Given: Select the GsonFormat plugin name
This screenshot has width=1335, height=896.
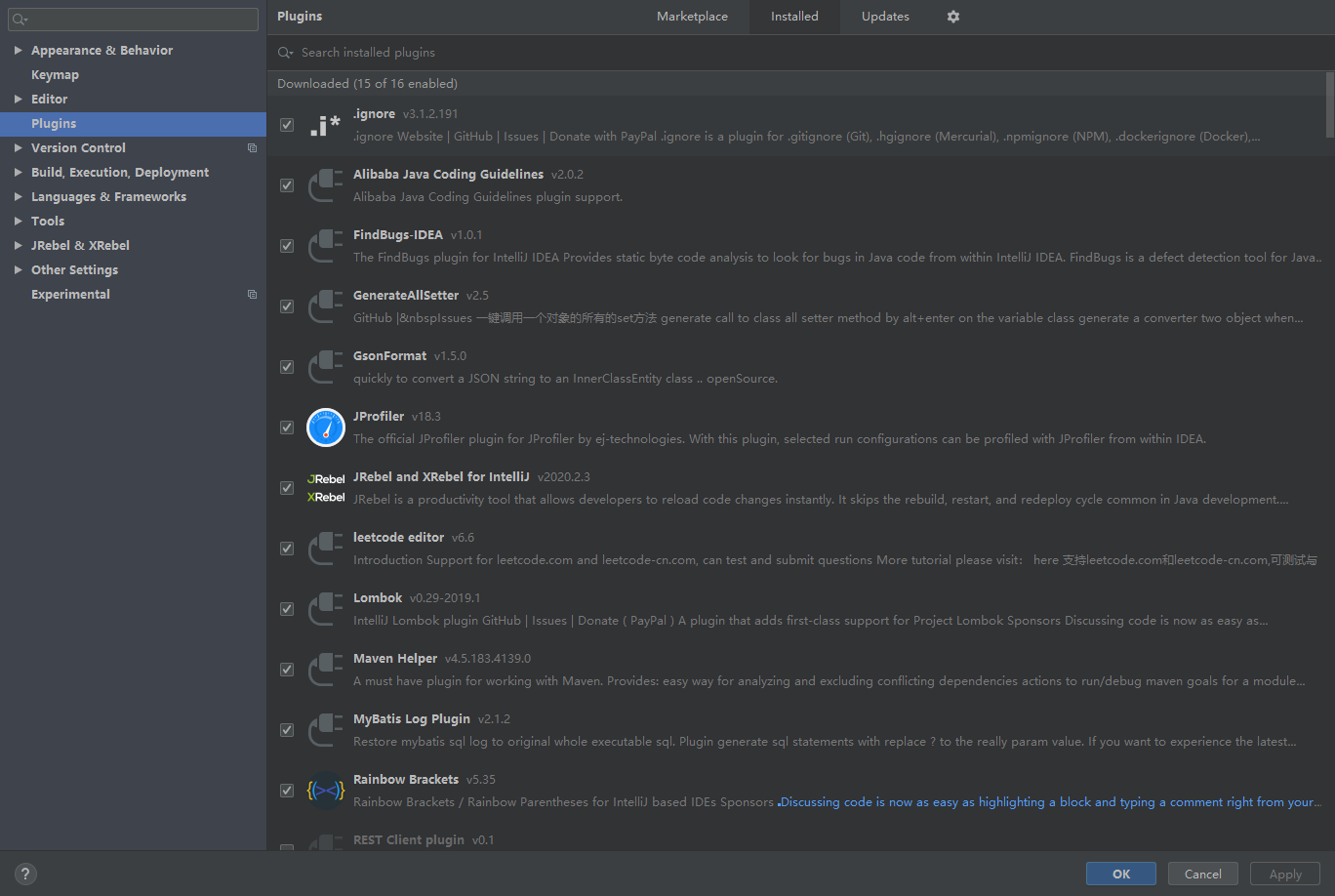Looking at the screenshot, I should click(x=389, y=356).
